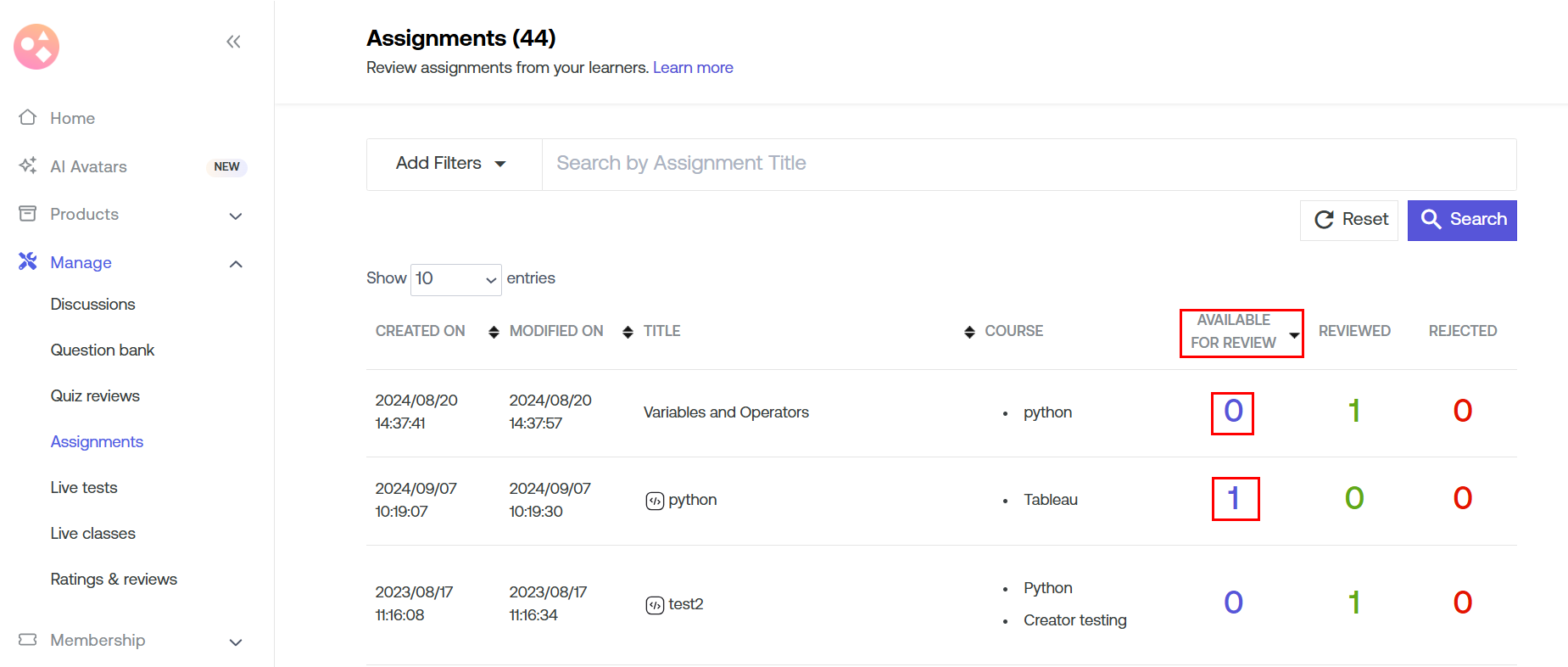1568x667 pixels.
Task: Follow the Learn more link
Action: coord(692,68)
